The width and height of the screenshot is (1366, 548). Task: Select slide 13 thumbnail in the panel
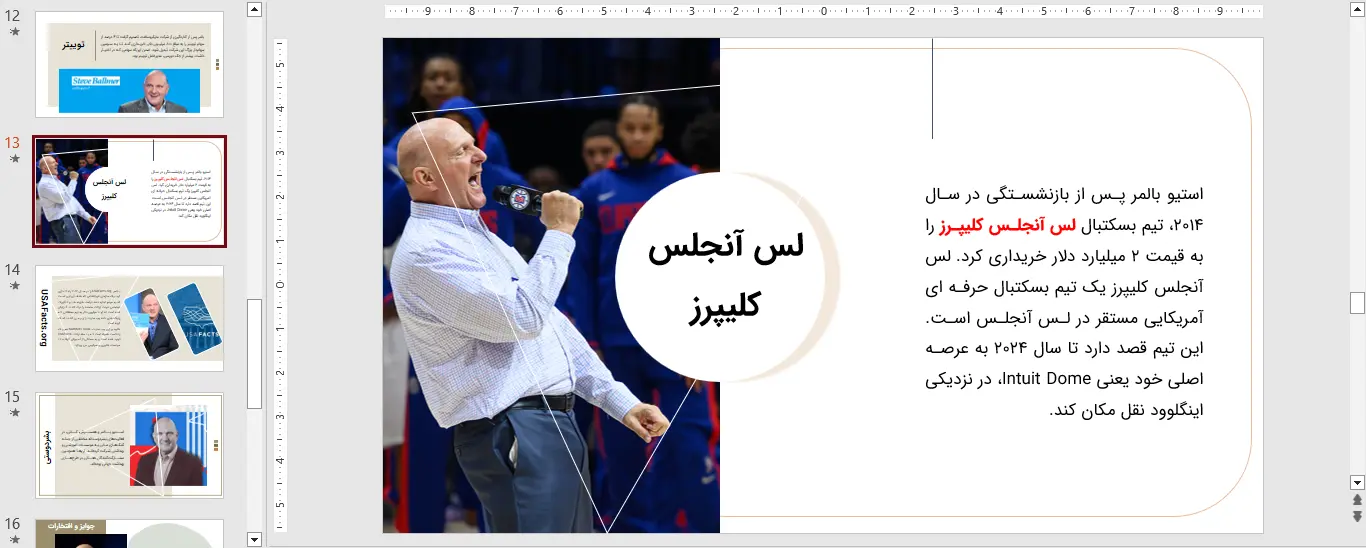(130, 192)
